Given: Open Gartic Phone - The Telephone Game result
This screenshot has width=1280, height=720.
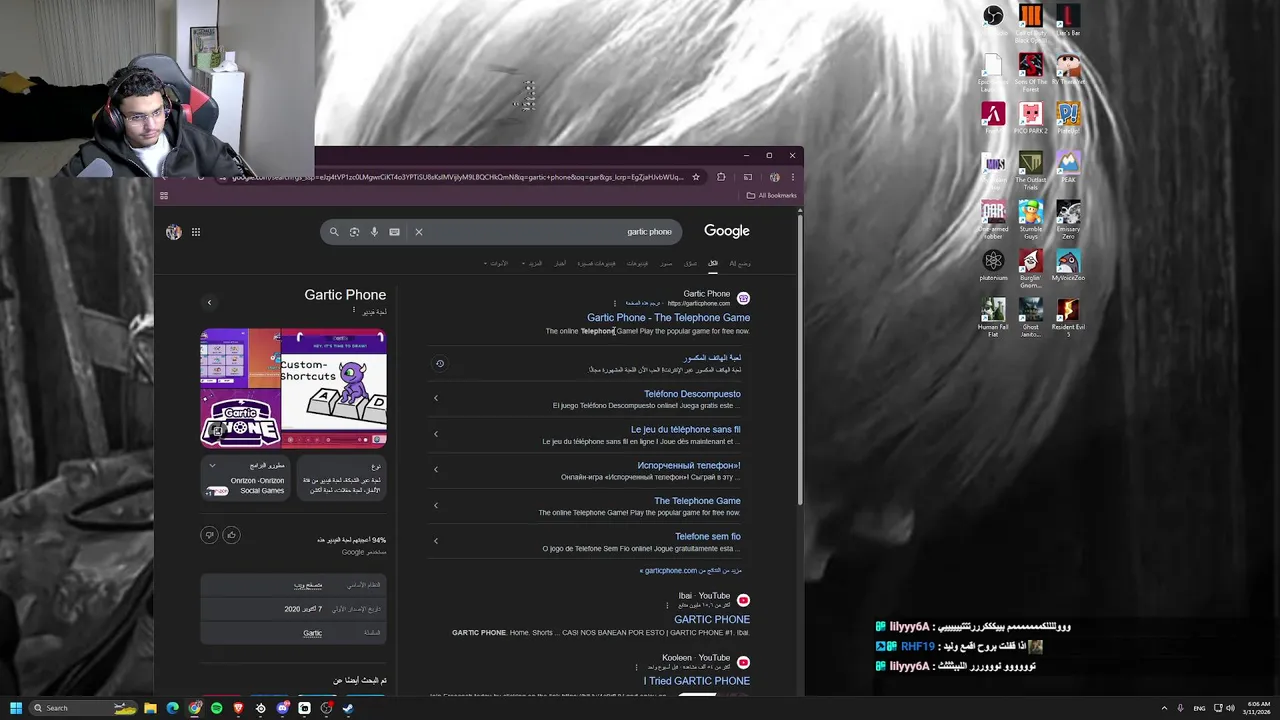Looking at the screenshot, I should pos(668,318).
